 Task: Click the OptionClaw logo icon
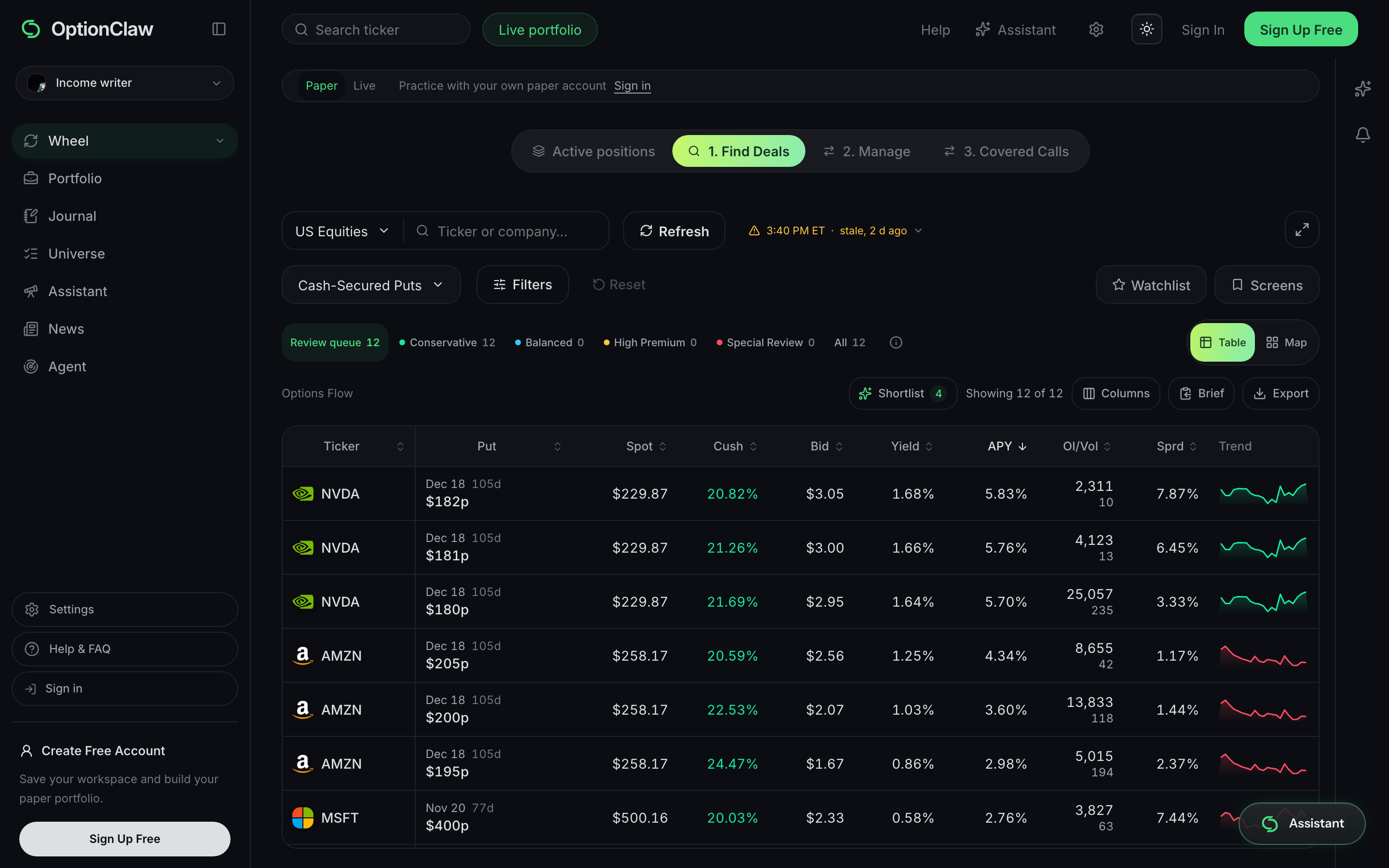click(31, 29)
